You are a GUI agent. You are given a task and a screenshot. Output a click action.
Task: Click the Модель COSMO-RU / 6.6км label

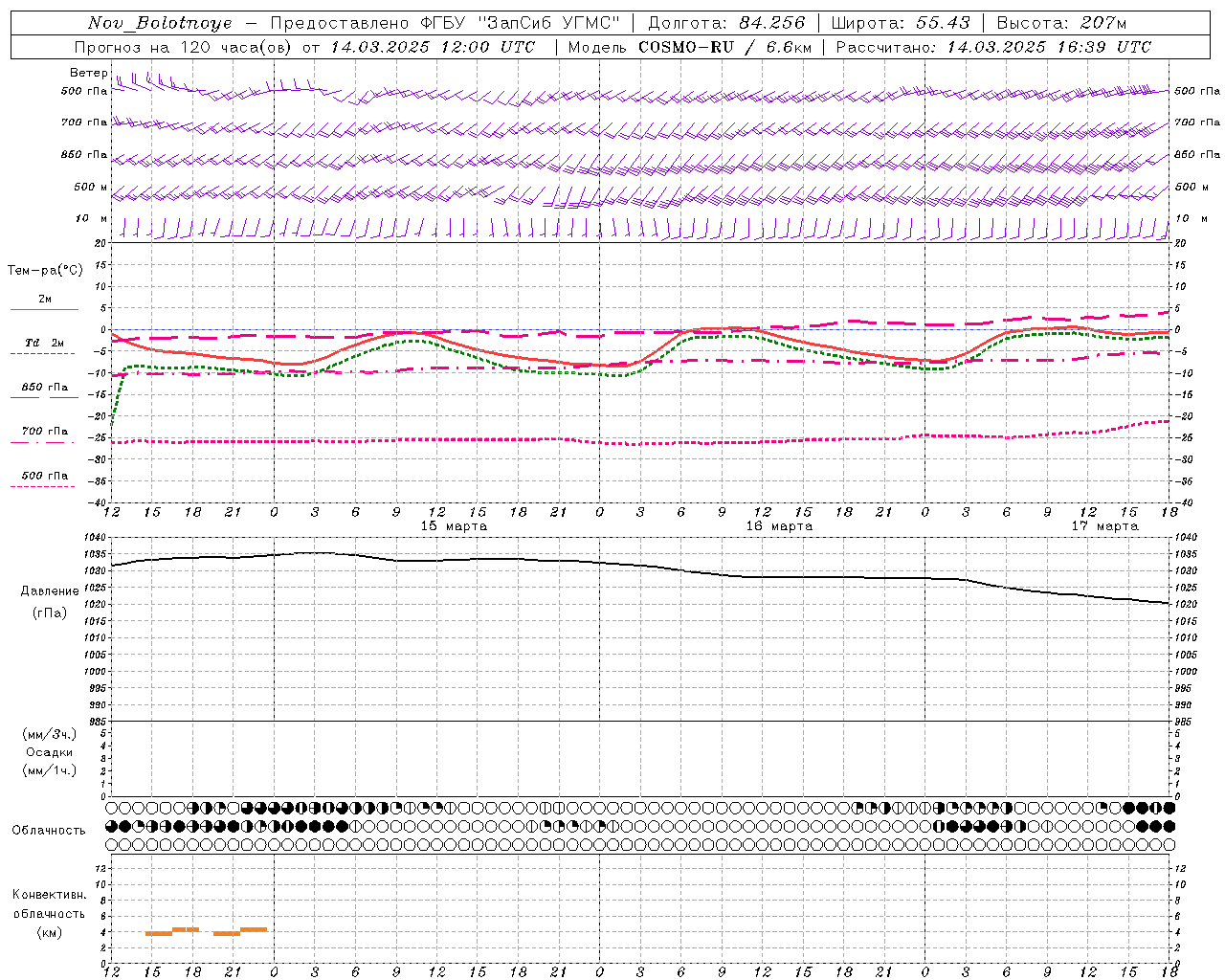point(689,47)
